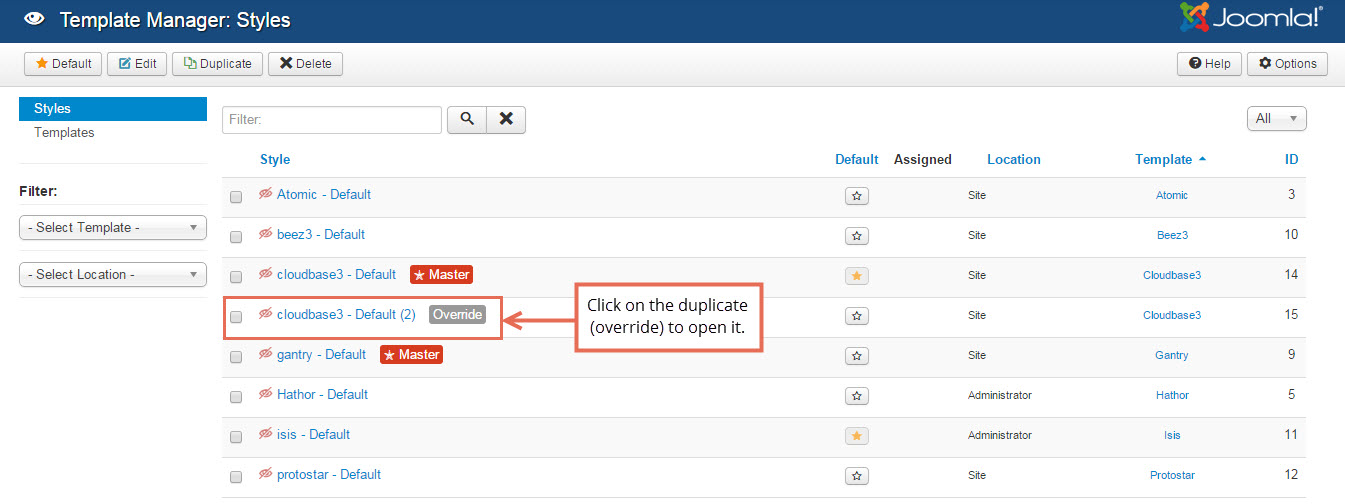Click the Edit toolbar button
This screenshot has width=1345, height=504.
click(138, 64)
